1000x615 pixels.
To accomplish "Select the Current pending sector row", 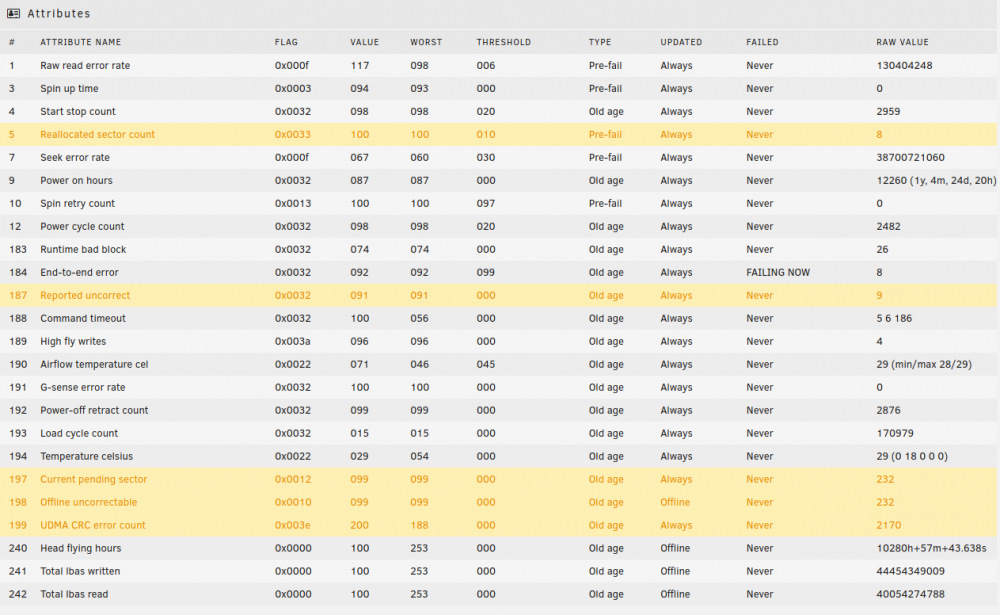I will 499,479.
